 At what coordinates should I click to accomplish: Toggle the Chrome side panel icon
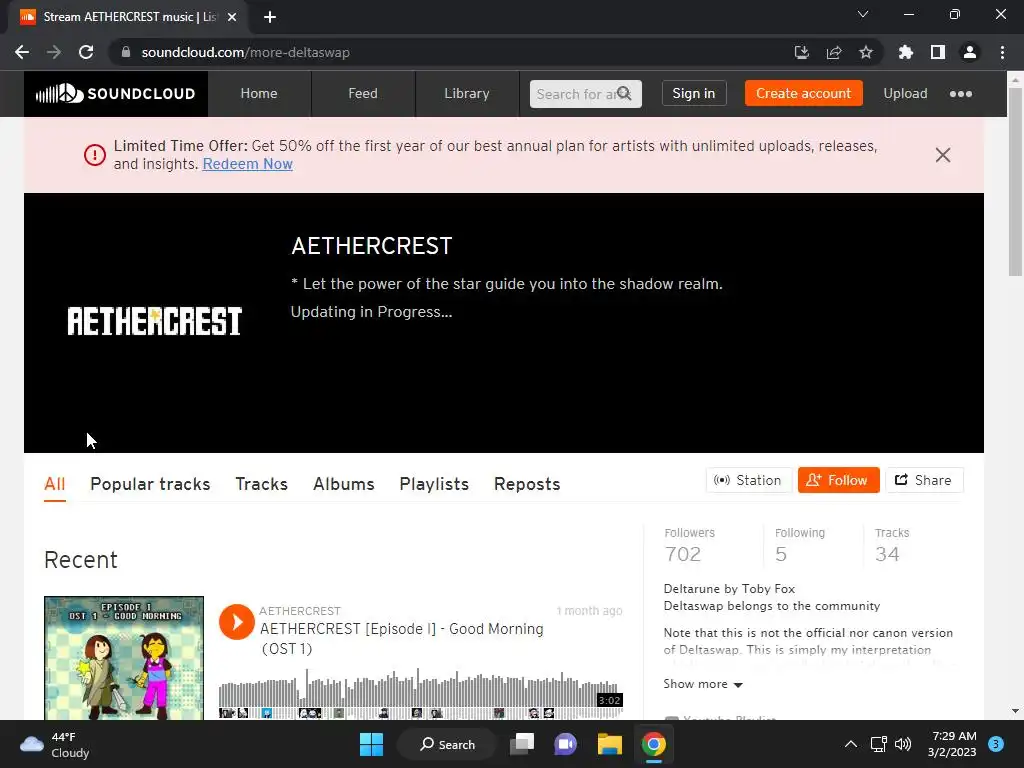(938, 52)
